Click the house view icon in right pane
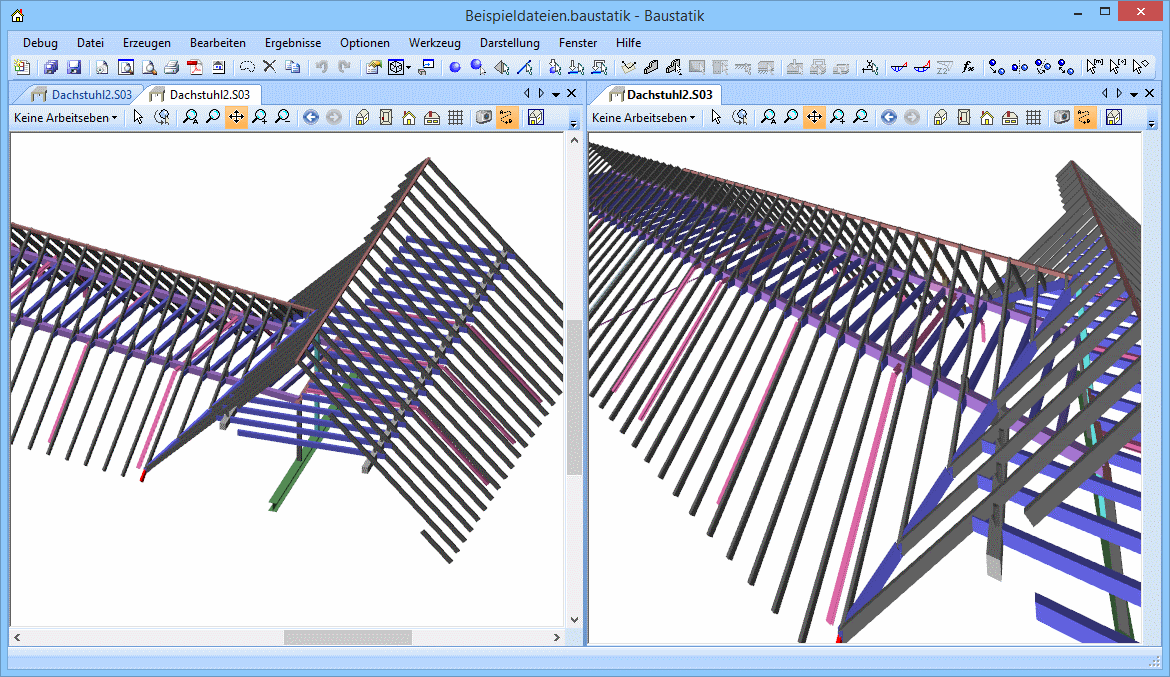Screen dimensions: 1170x677 (x=986, y=118)
